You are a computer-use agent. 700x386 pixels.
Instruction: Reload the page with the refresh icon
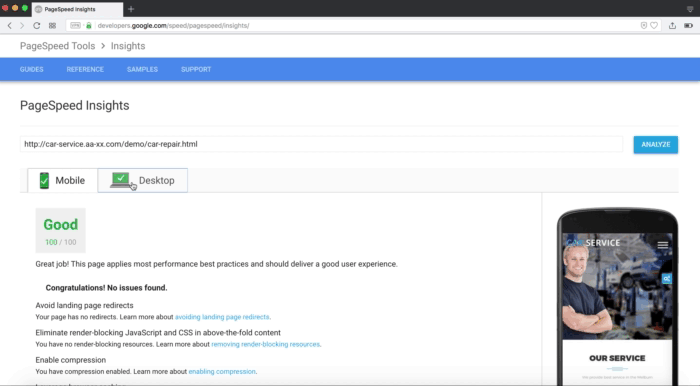37,25
